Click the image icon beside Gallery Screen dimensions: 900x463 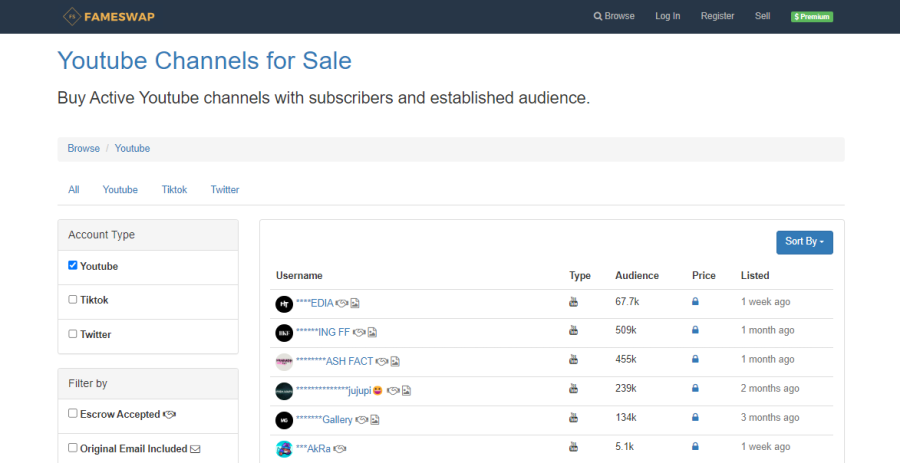click(375, 420)
